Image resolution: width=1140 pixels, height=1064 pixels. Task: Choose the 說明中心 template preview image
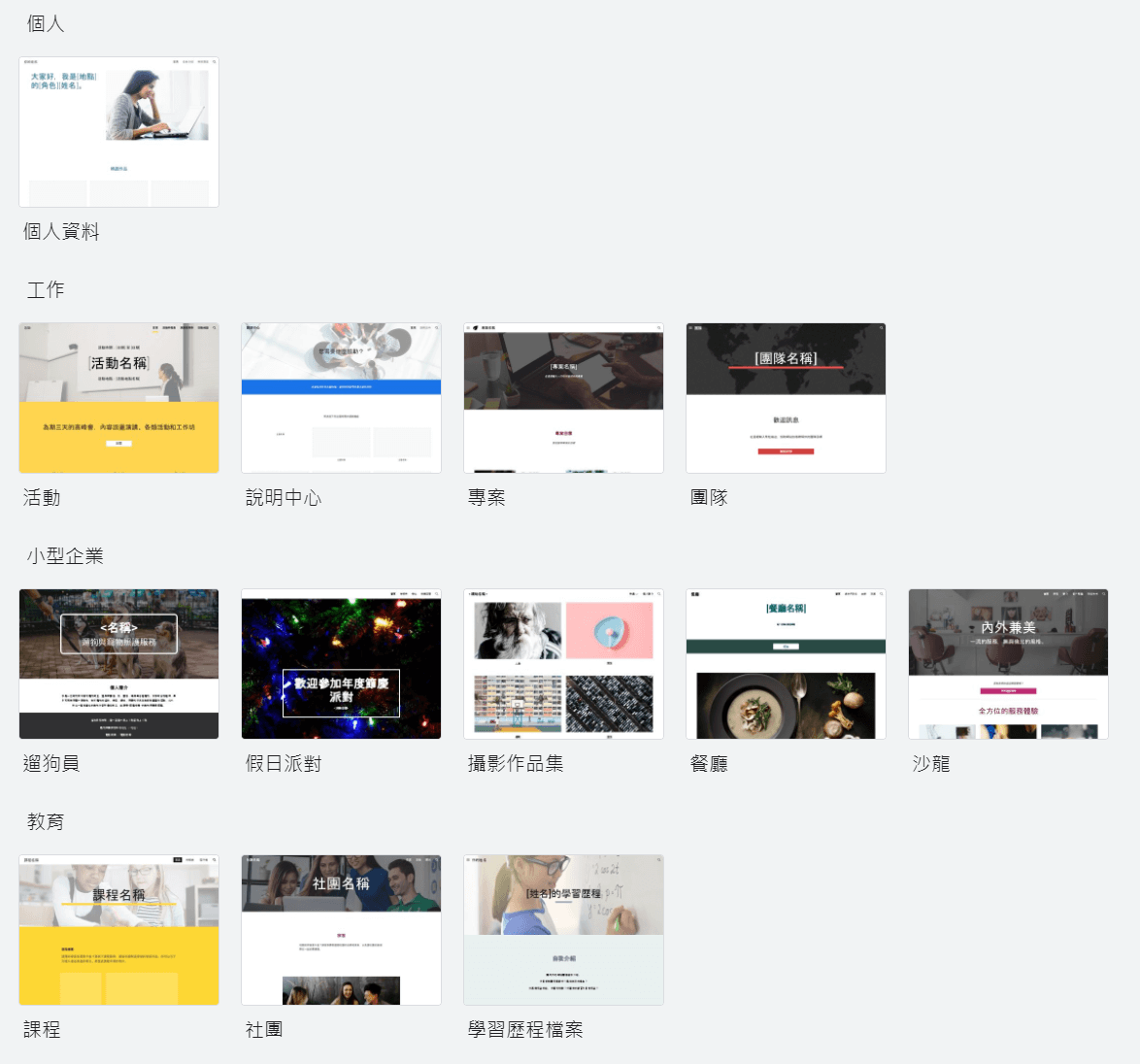coord(341,398)
